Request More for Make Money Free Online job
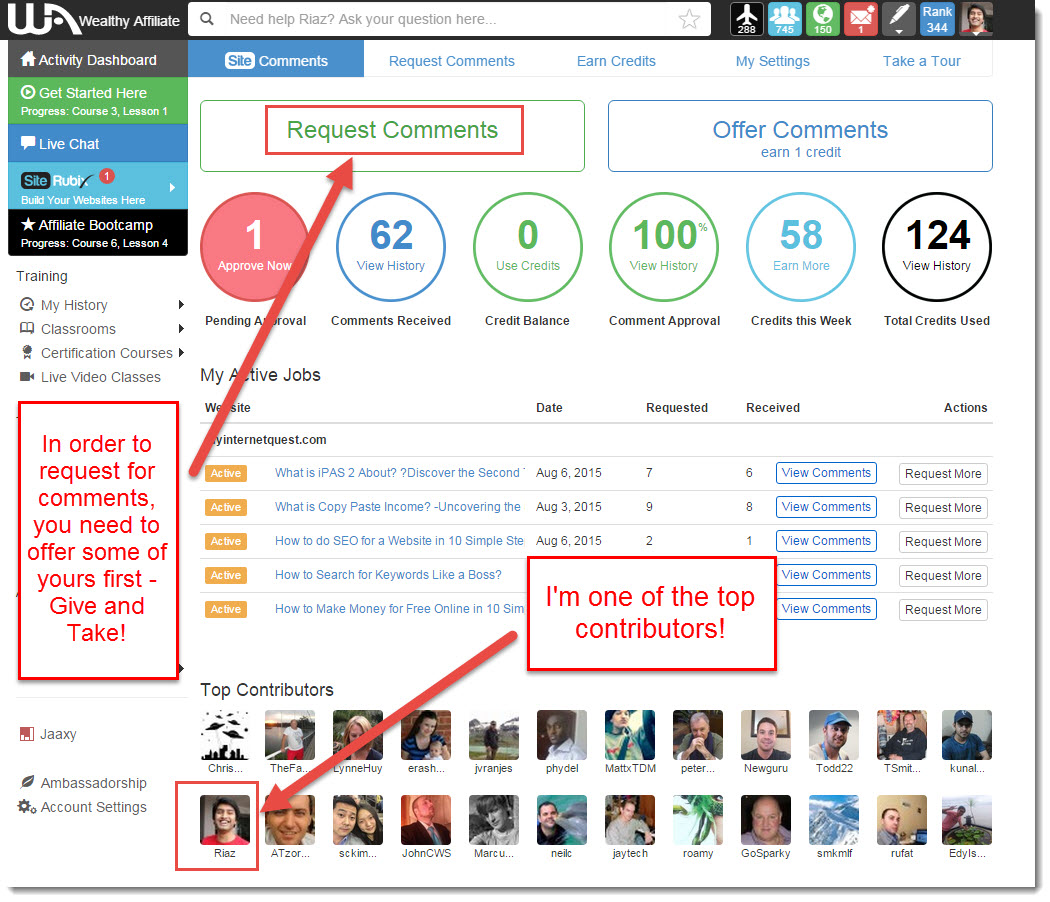1050x902 pixels. 943,610
